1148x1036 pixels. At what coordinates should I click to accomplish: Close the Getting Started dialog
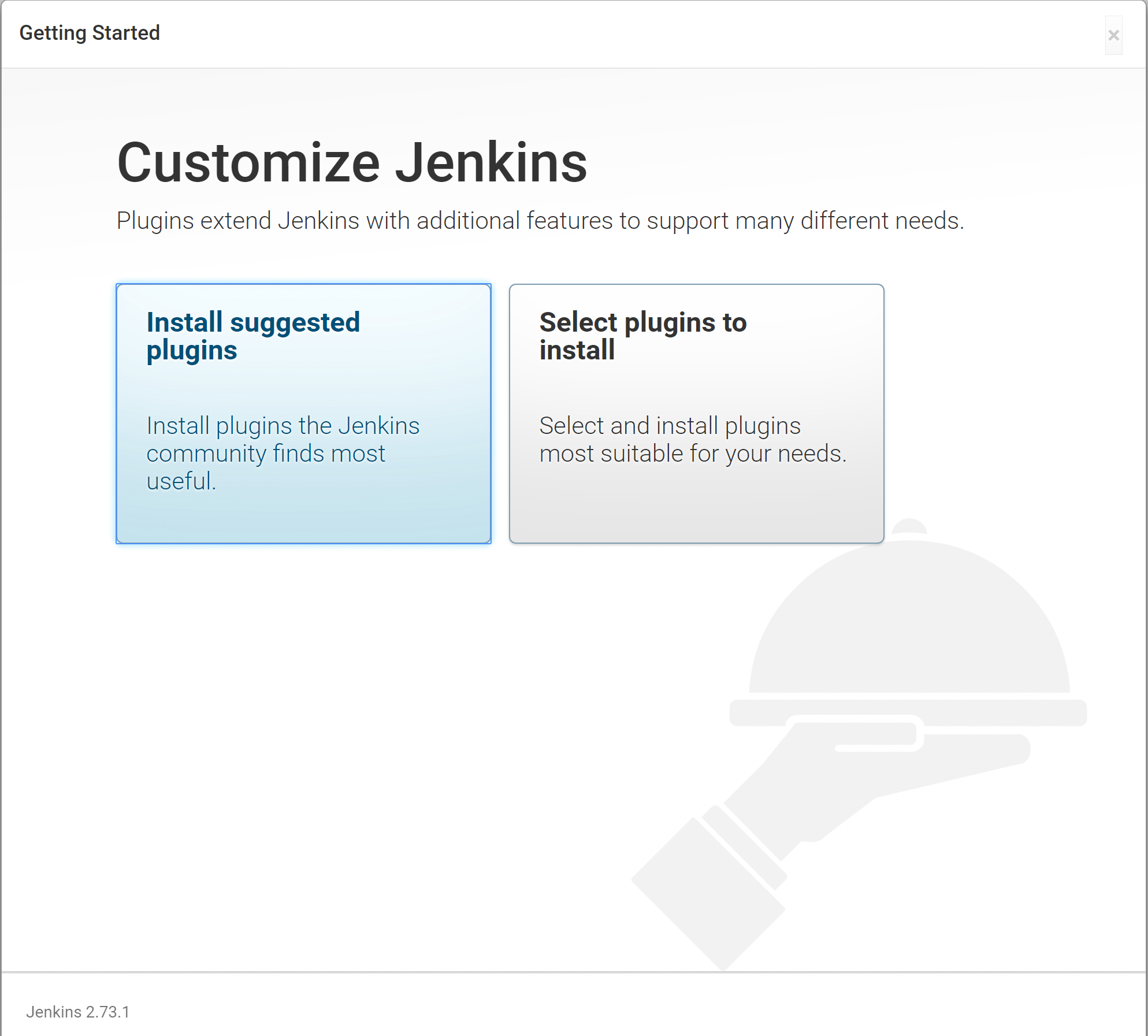point(1113,35)
